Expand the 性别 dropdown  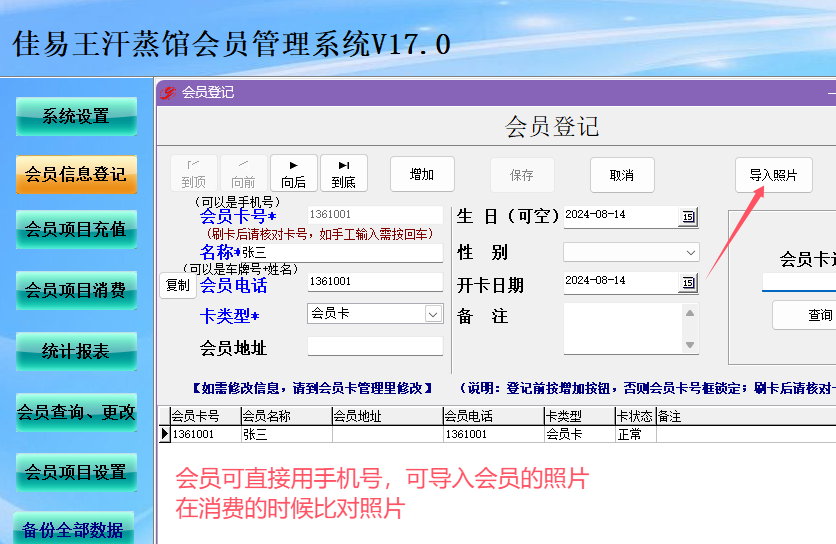click(690, 252)
